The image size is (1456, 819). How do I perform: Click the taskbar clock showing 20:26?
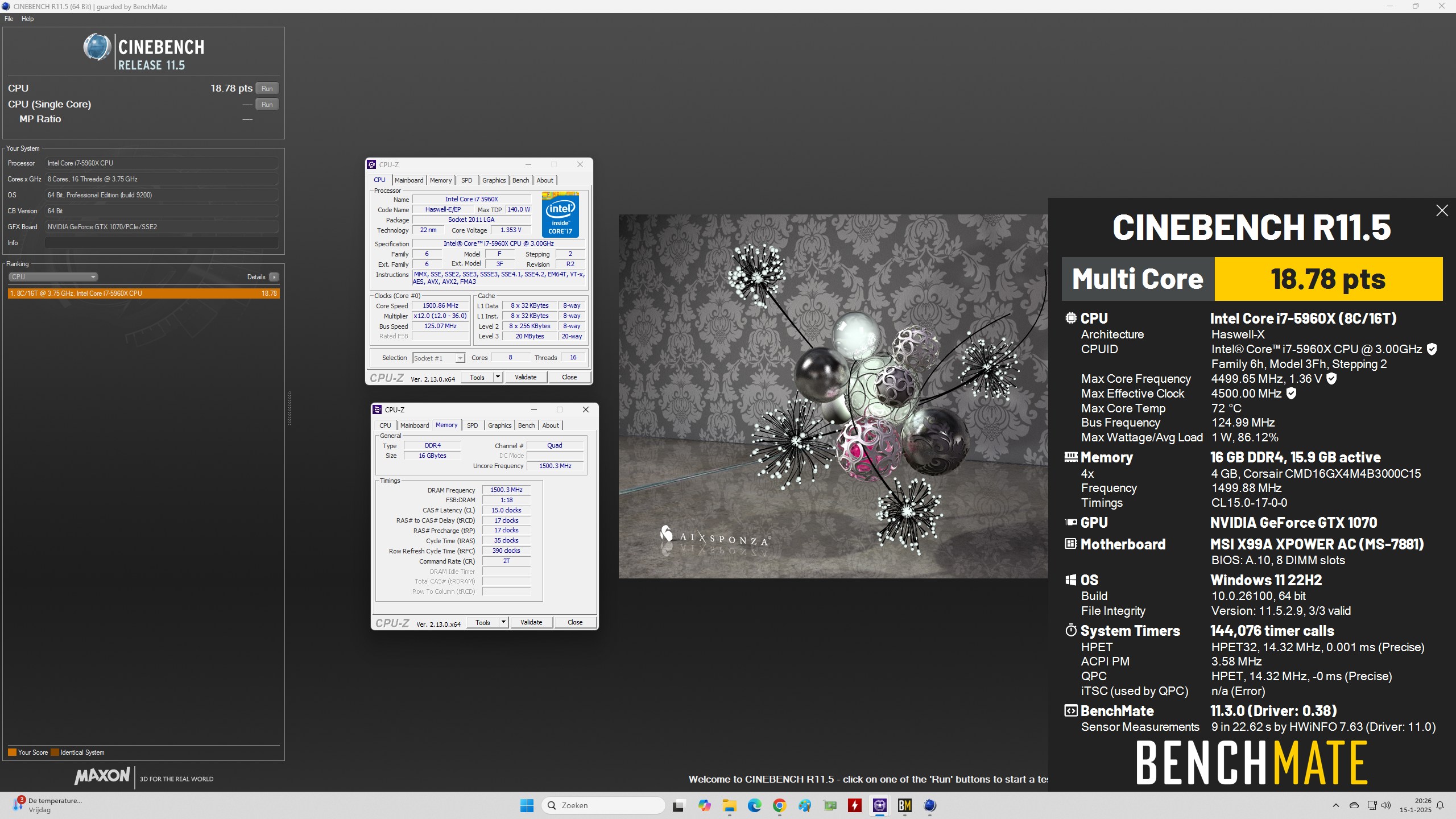(x=1415, y=805)
